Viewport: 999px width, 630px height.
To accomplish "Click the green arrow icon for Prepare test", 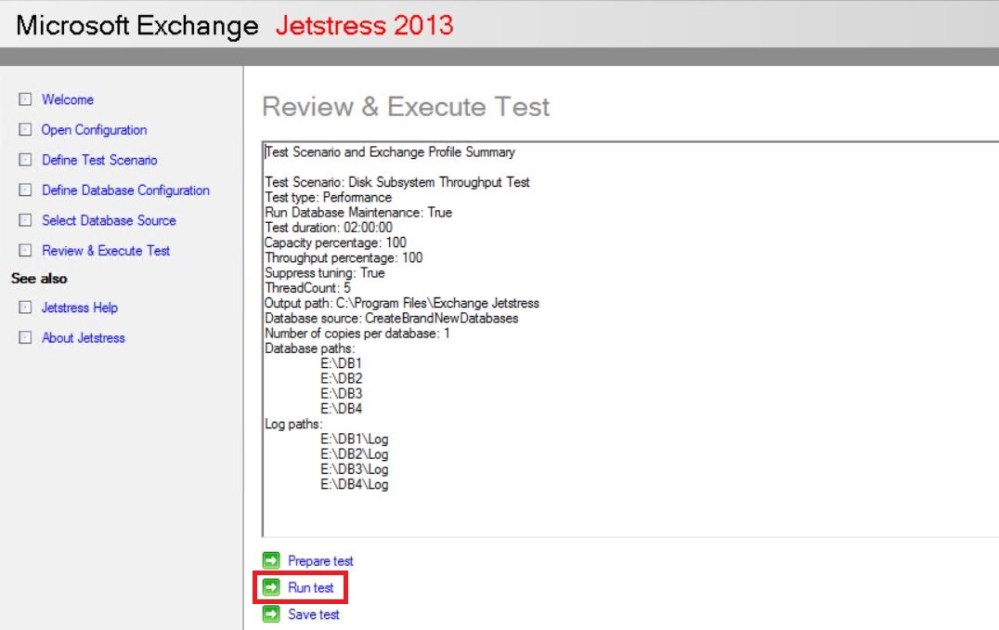I will (x=271, y=561).
